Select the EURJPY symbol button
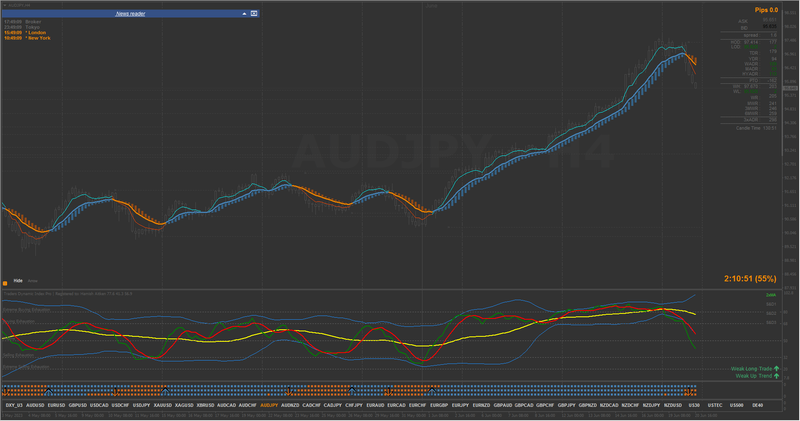The height and width of the screenshot is (421, 800). coord(460,405)
